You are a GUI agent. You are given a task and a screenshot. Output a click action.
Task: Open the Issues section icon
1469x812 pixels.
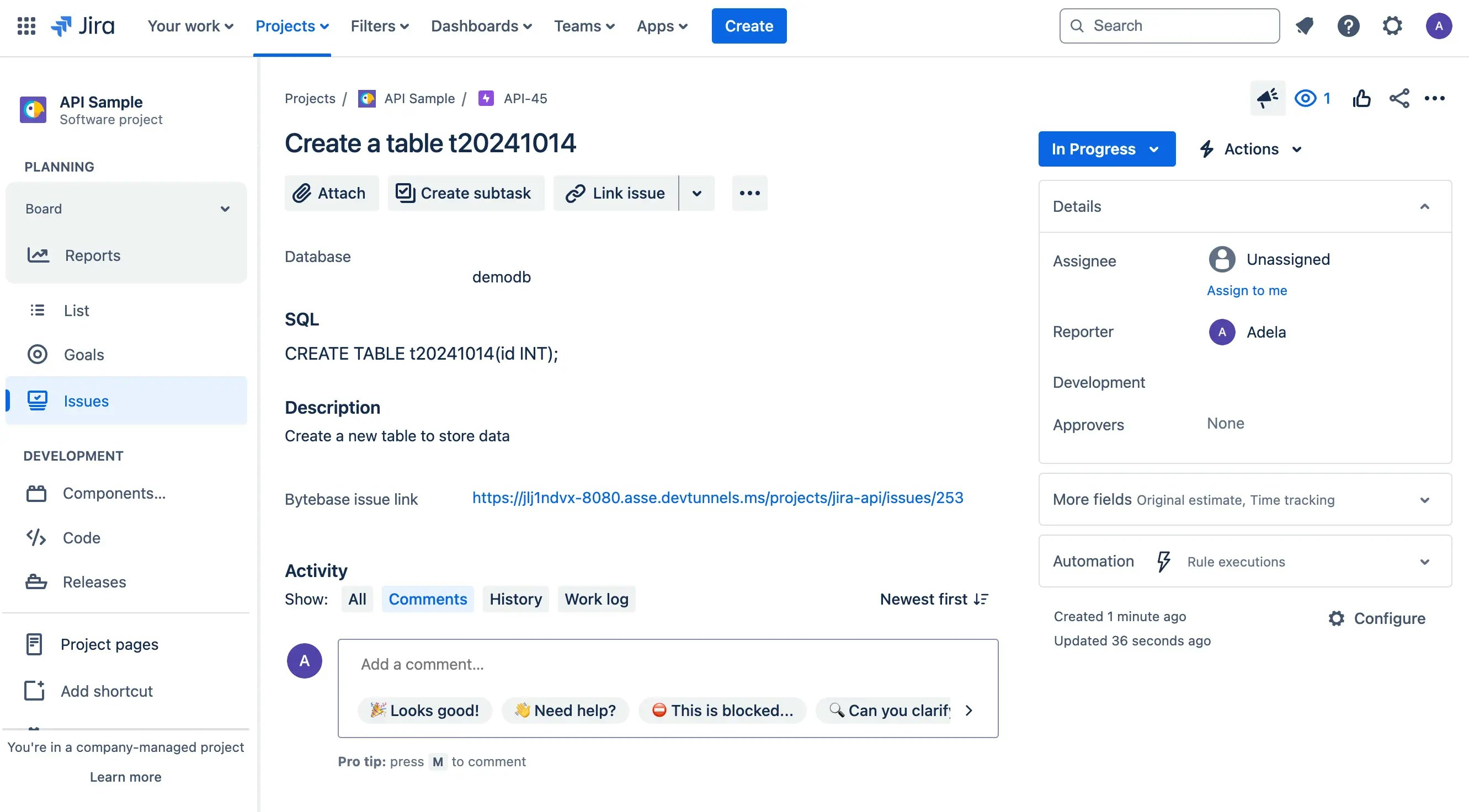(x=38, y=400)
